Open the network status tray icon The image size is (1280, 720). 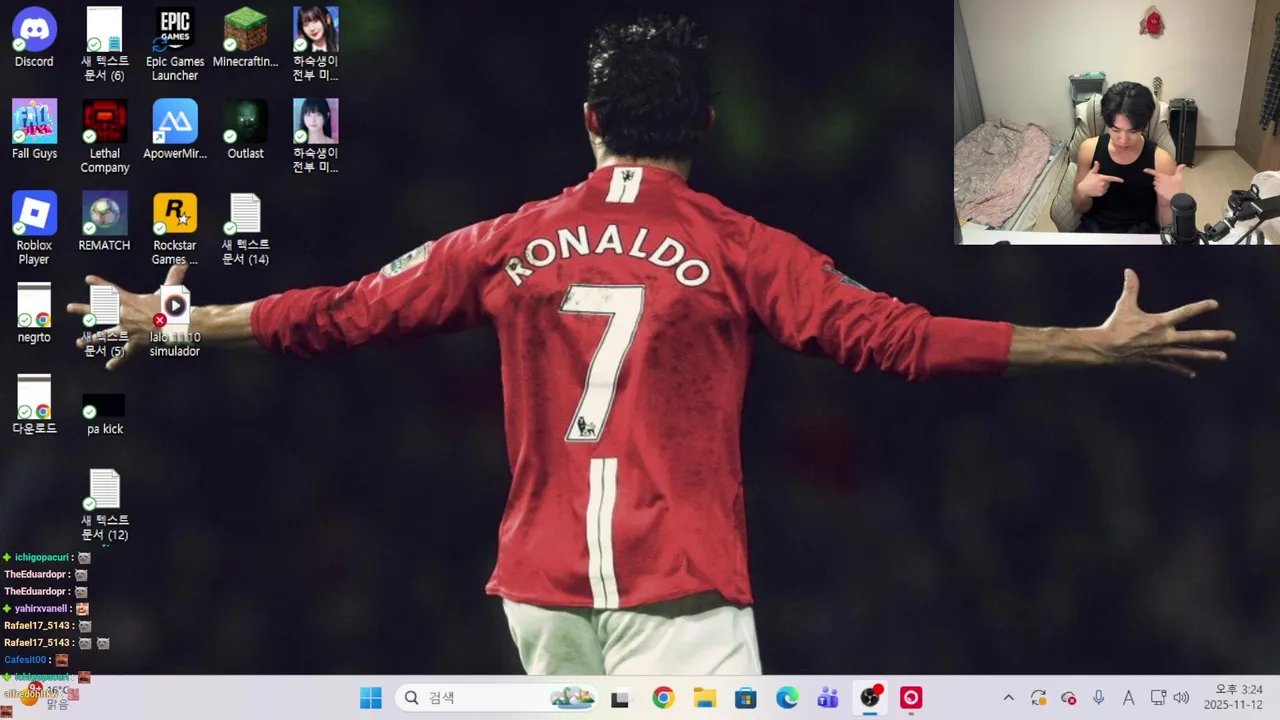[x=1158, y=698]
